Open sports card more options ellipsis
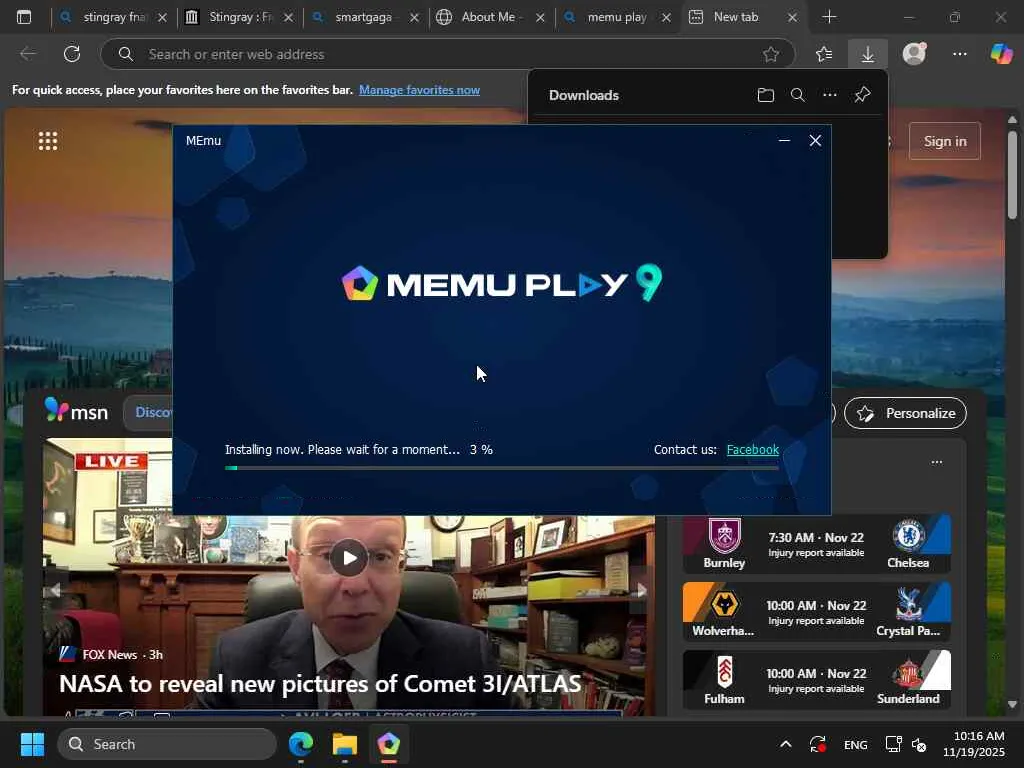The image size is (1024, 768). (936, 462)
